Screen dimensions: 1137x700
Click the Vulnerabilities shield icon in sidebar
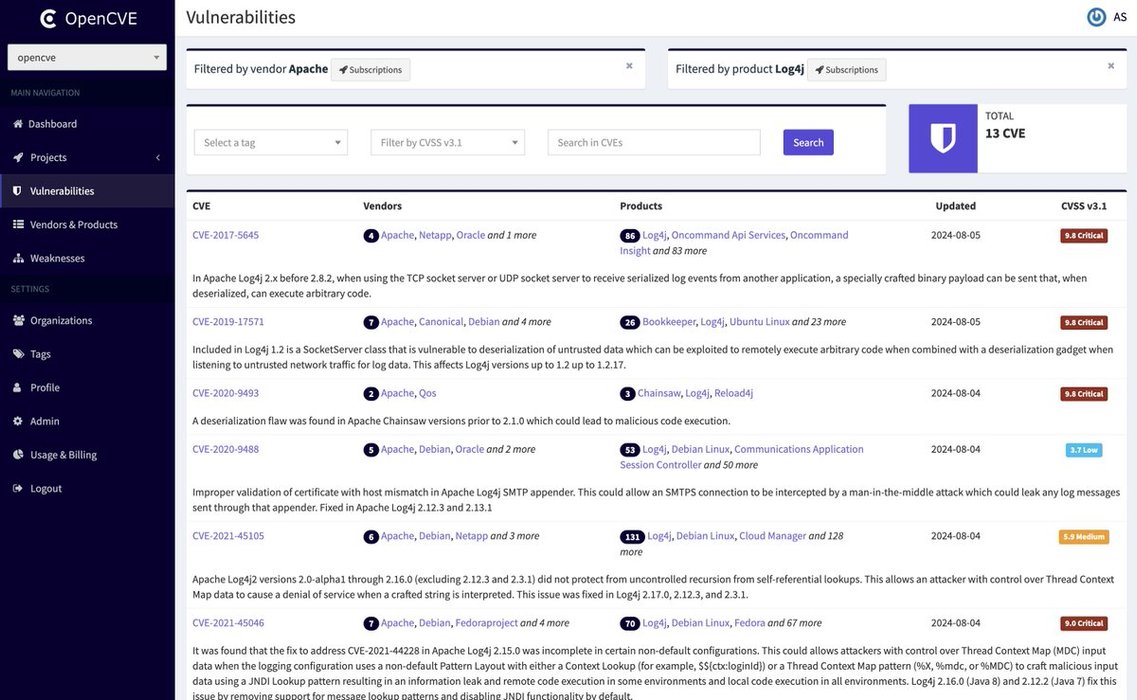(17, 191)
